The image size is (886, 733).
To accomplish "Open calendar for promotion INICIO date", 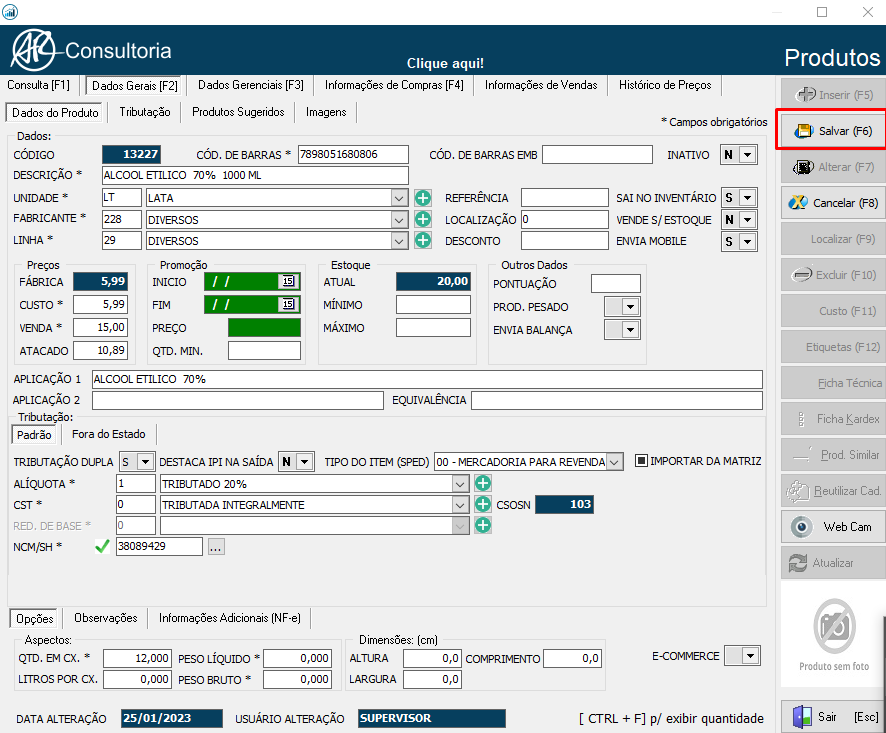I will point(288,281).
